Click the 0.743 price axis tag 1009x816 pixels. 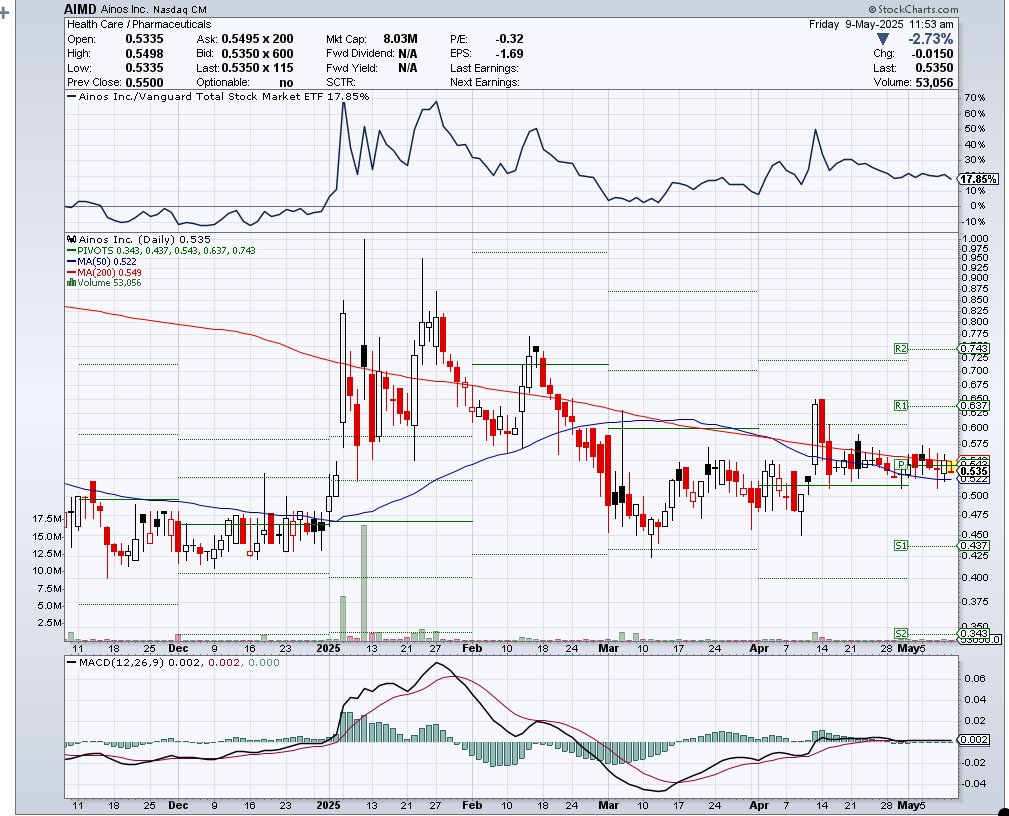click(x=974, y=348)
